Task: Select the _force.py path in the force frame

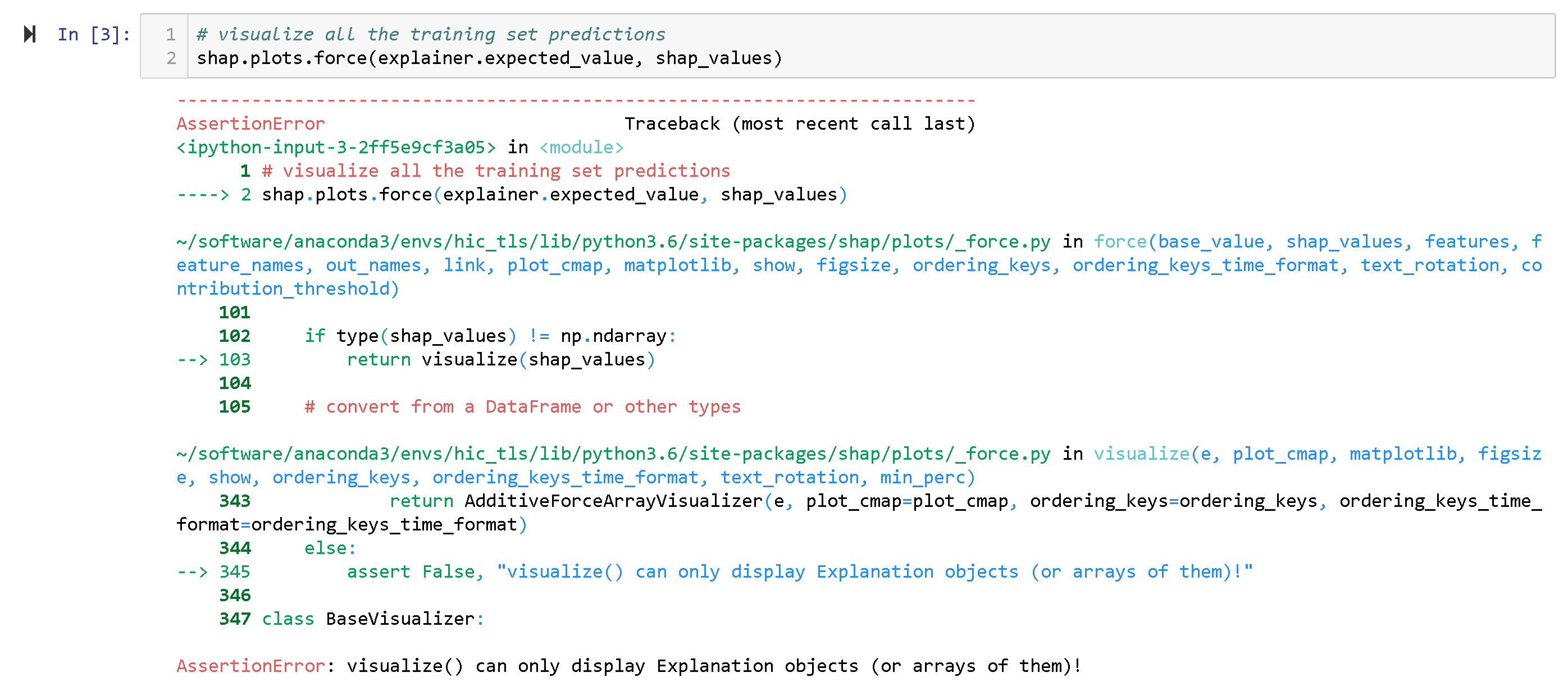Action: (x=609, y=241)
